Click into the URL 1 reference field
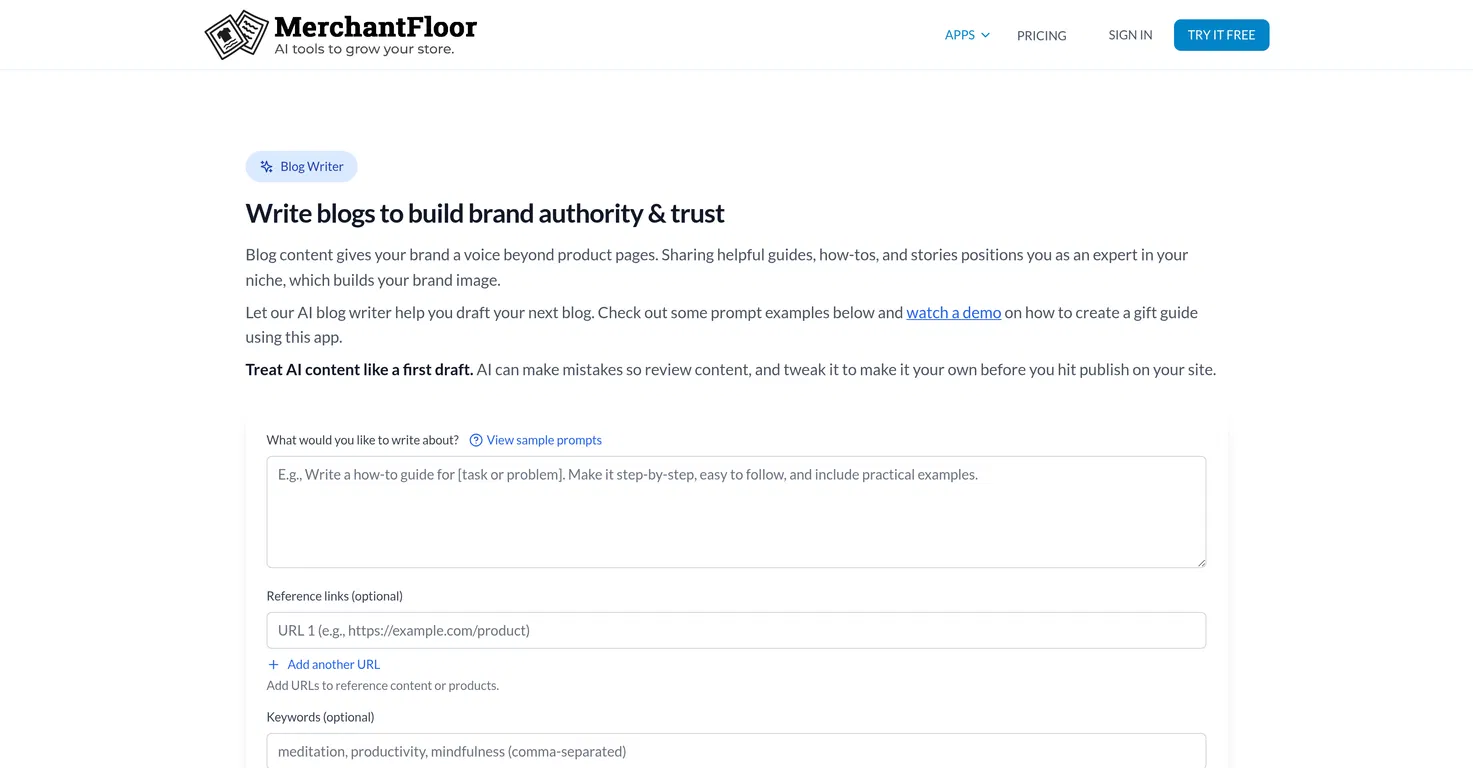The height and width of the screenshot is (768, 1473). [x=735, y=630]
